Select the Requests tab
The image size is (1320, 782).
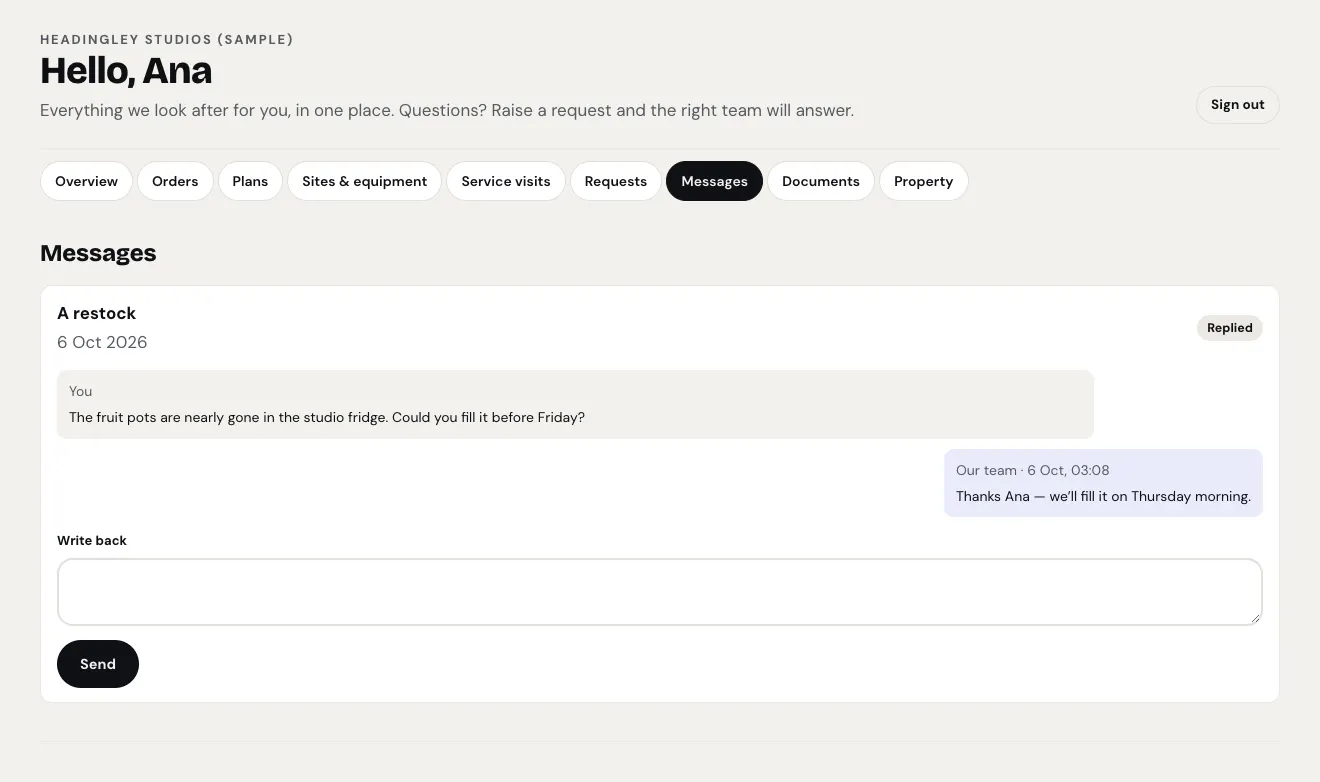tap(616, 181)
